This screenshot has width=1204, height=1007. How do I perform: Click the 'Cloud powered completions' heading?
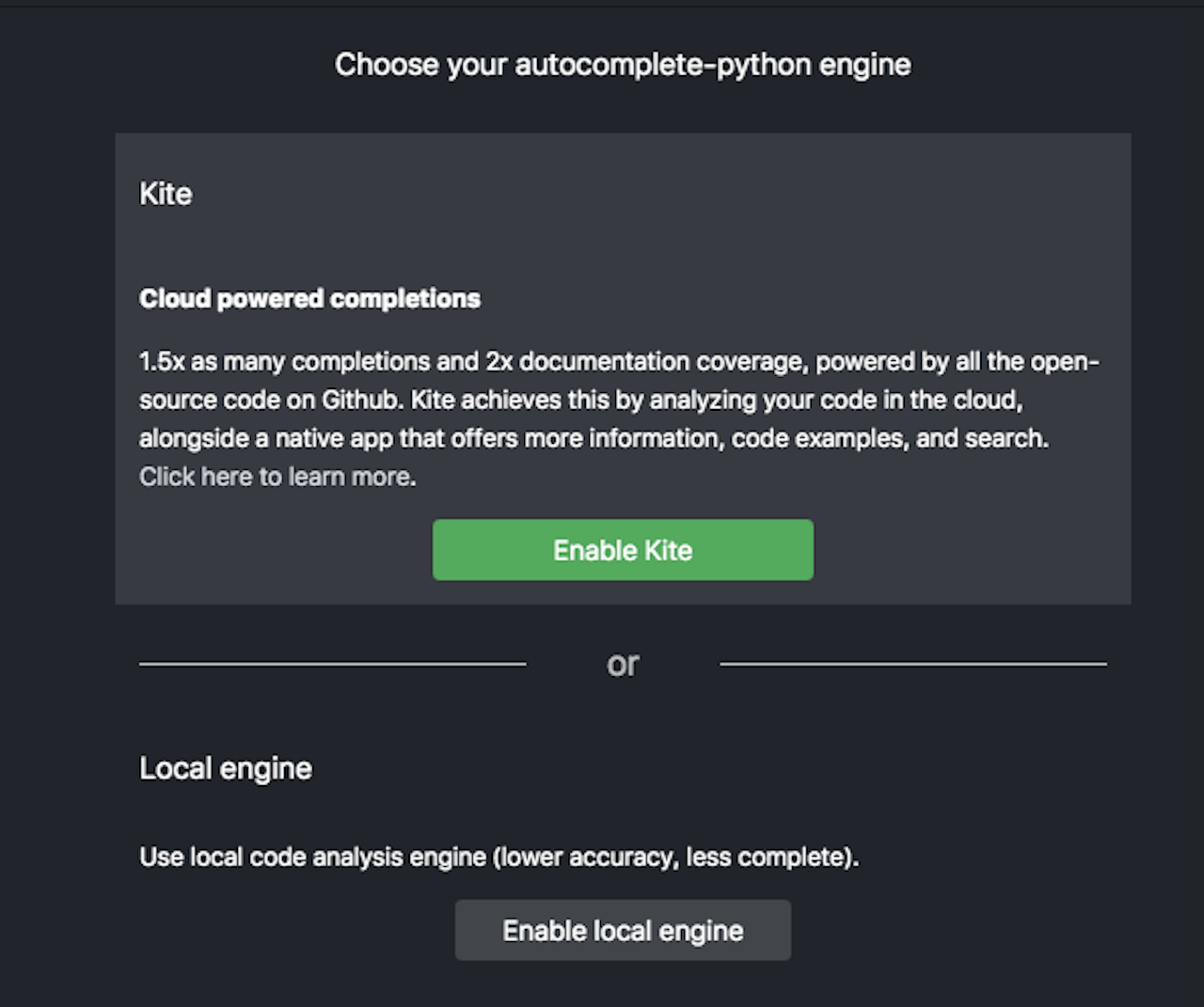point(309,298)
